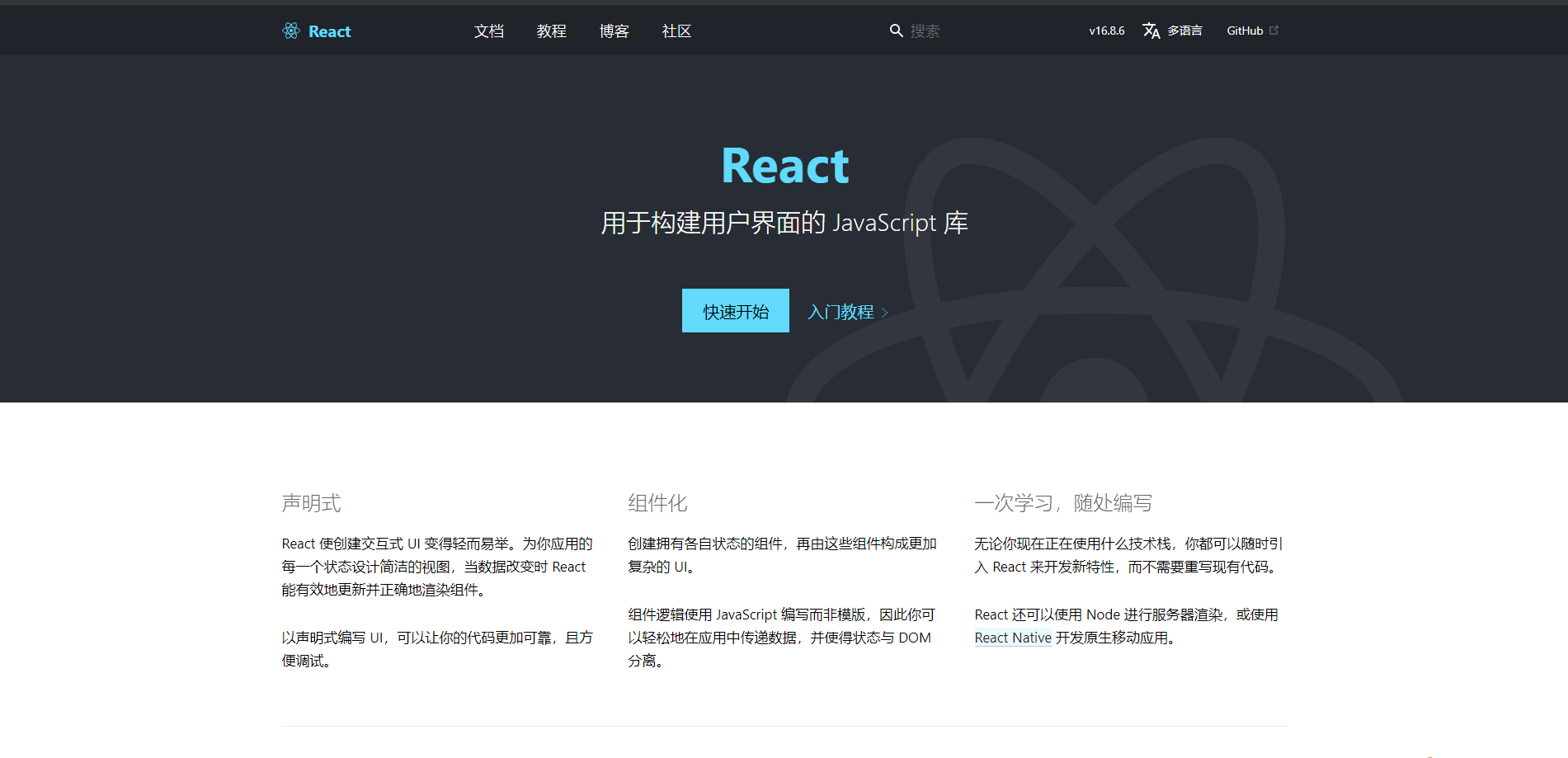The image size is (1568, 758).
Task: Click the translate languages icon
Action: pos(1151,31)
